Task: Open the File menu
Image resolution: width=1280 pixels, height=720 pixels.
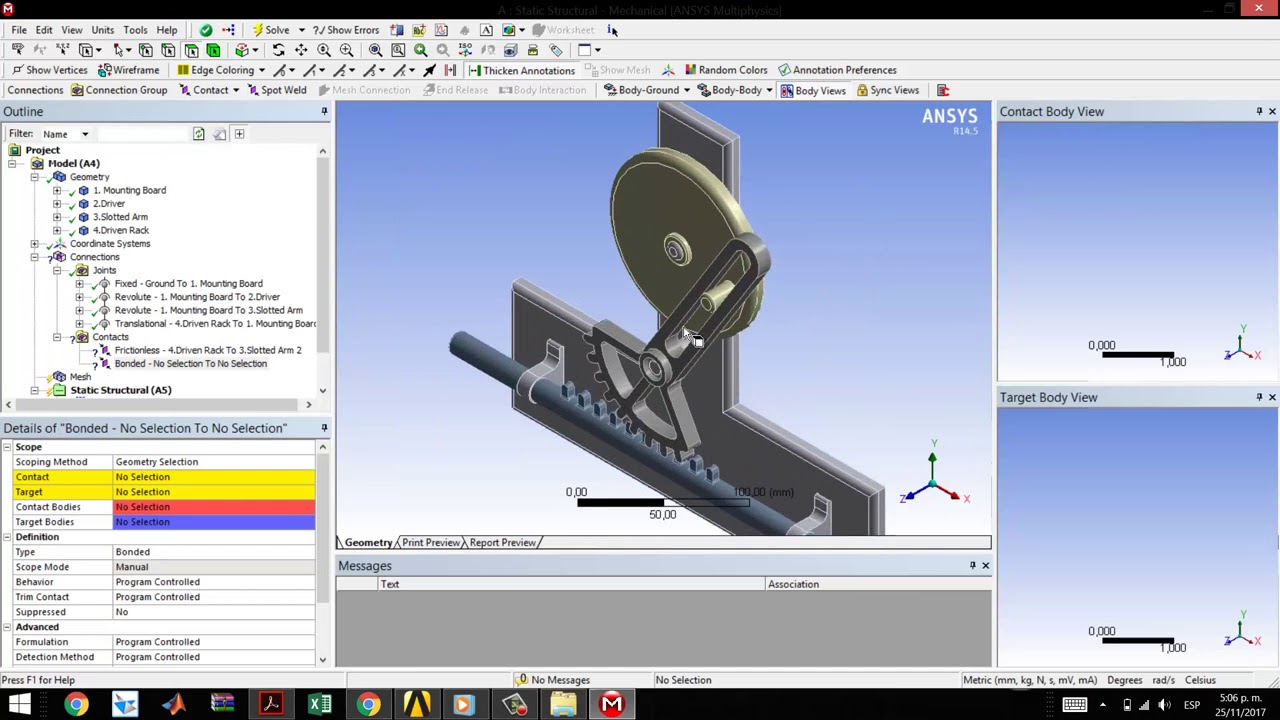Action: (x=19, y=30)
